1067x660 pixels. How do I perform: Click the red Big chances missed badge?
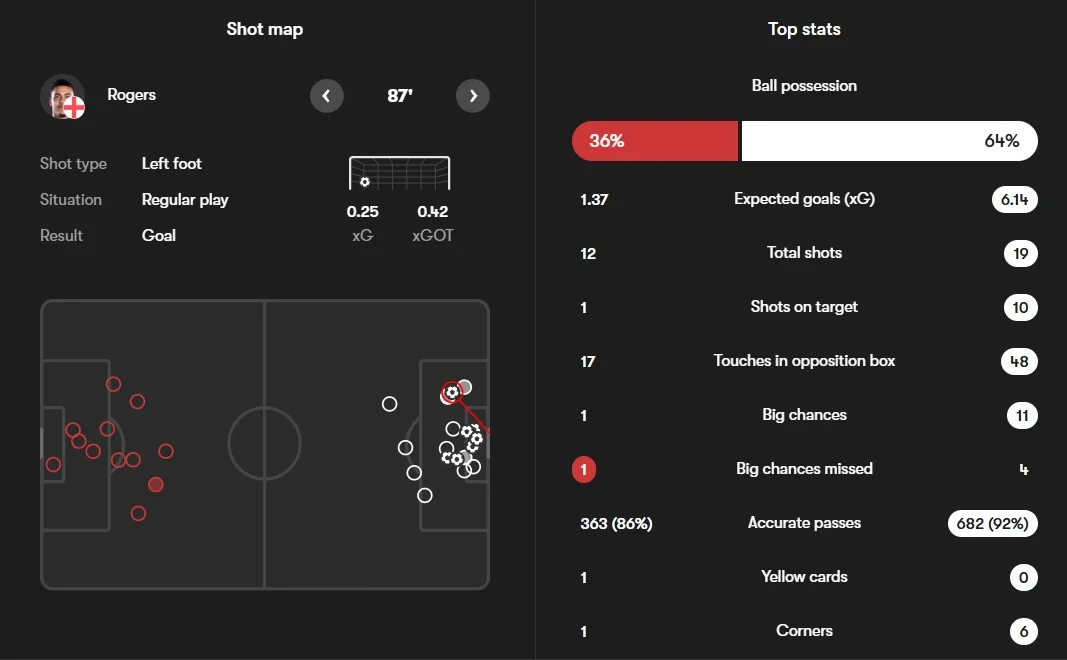(x=584, y=469)
